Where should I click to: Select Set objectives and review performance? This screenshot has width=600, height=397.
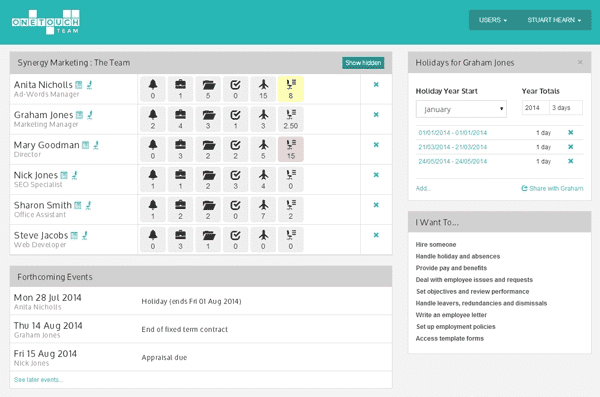coord(473,291)
